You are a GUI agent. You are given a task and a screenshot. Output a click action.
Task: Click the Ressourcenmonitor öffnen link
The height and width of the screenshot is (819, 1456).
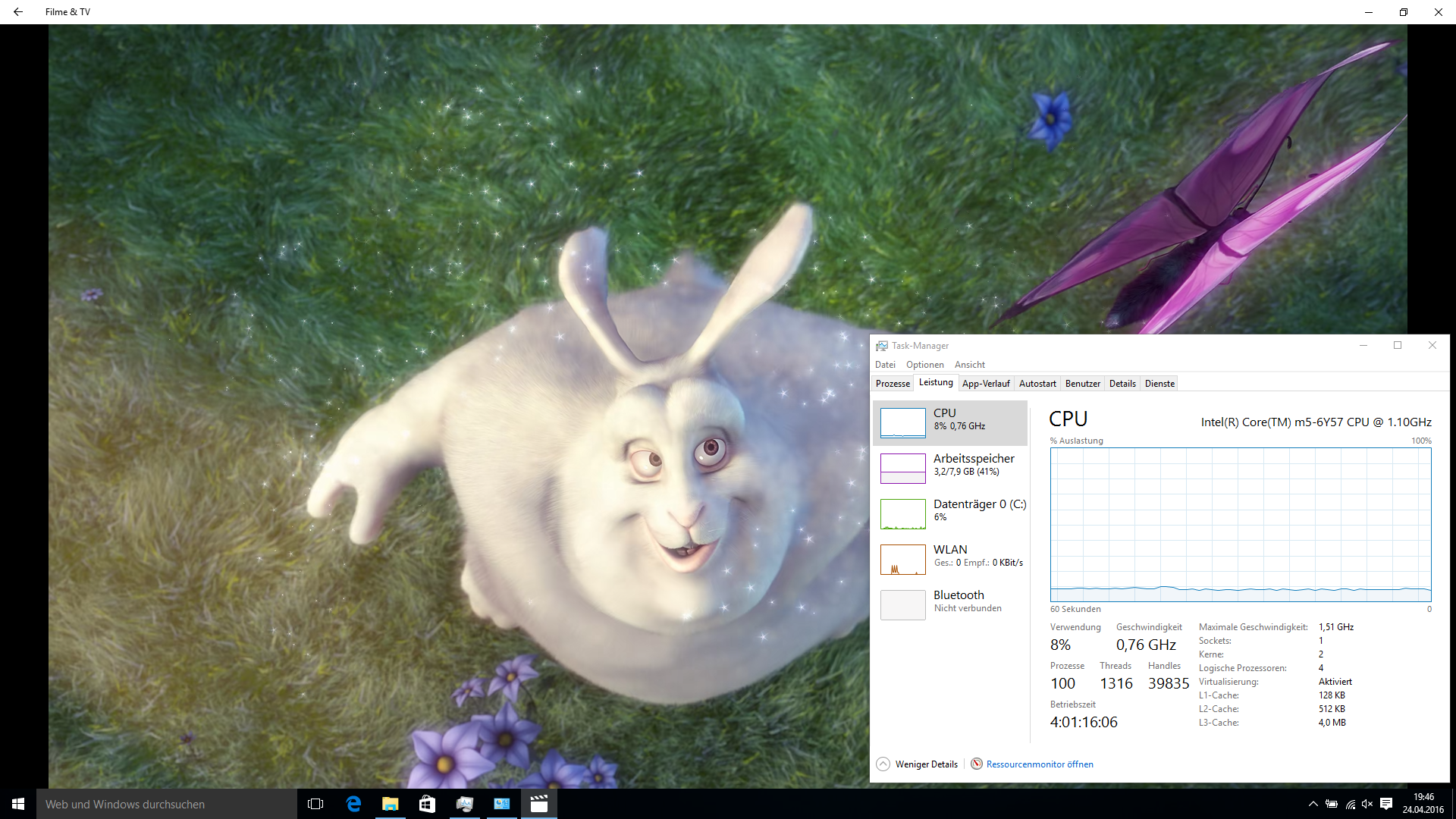click(x=1039, y=764)
